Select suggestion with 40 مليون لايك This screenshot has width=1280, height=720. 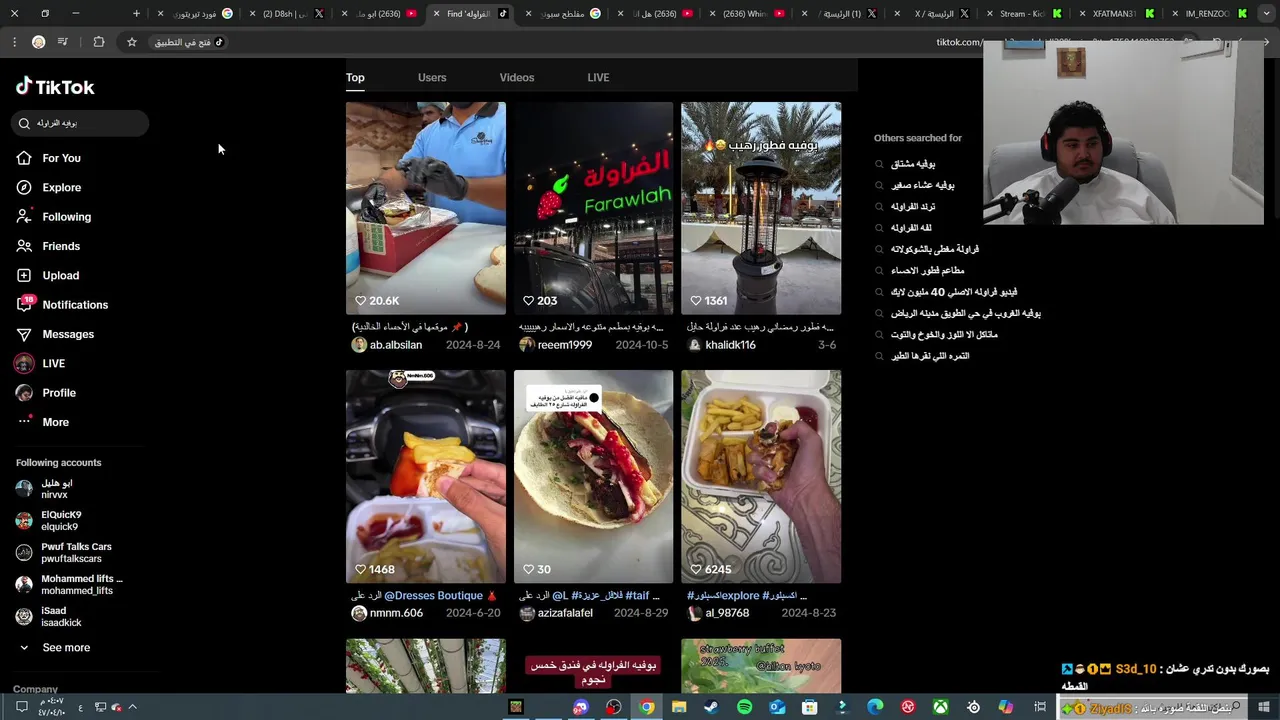point(953,292)
